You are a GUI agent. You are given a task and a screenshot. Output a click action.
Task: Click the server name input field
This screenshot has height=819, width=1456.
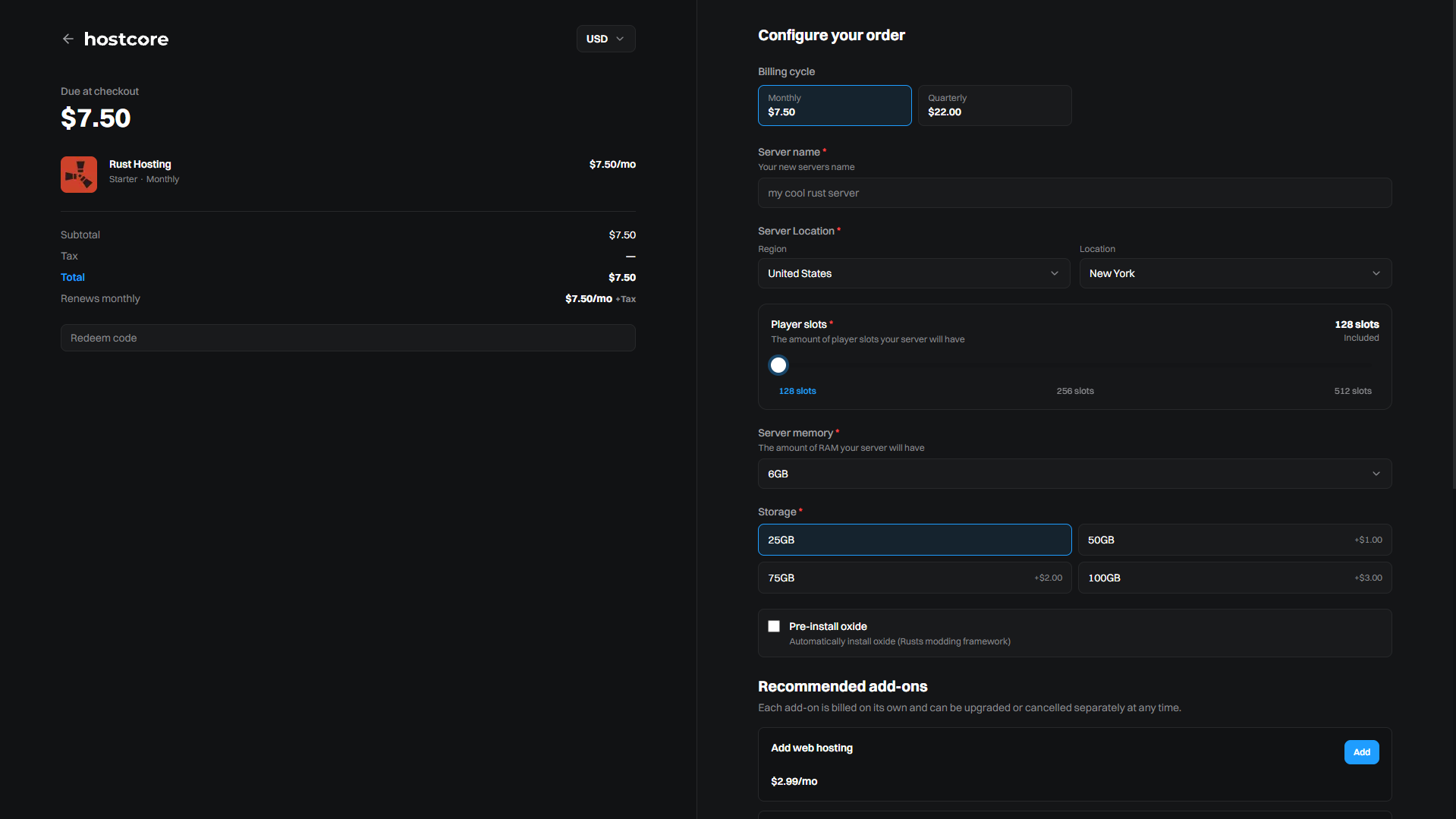coord(1074,193)
